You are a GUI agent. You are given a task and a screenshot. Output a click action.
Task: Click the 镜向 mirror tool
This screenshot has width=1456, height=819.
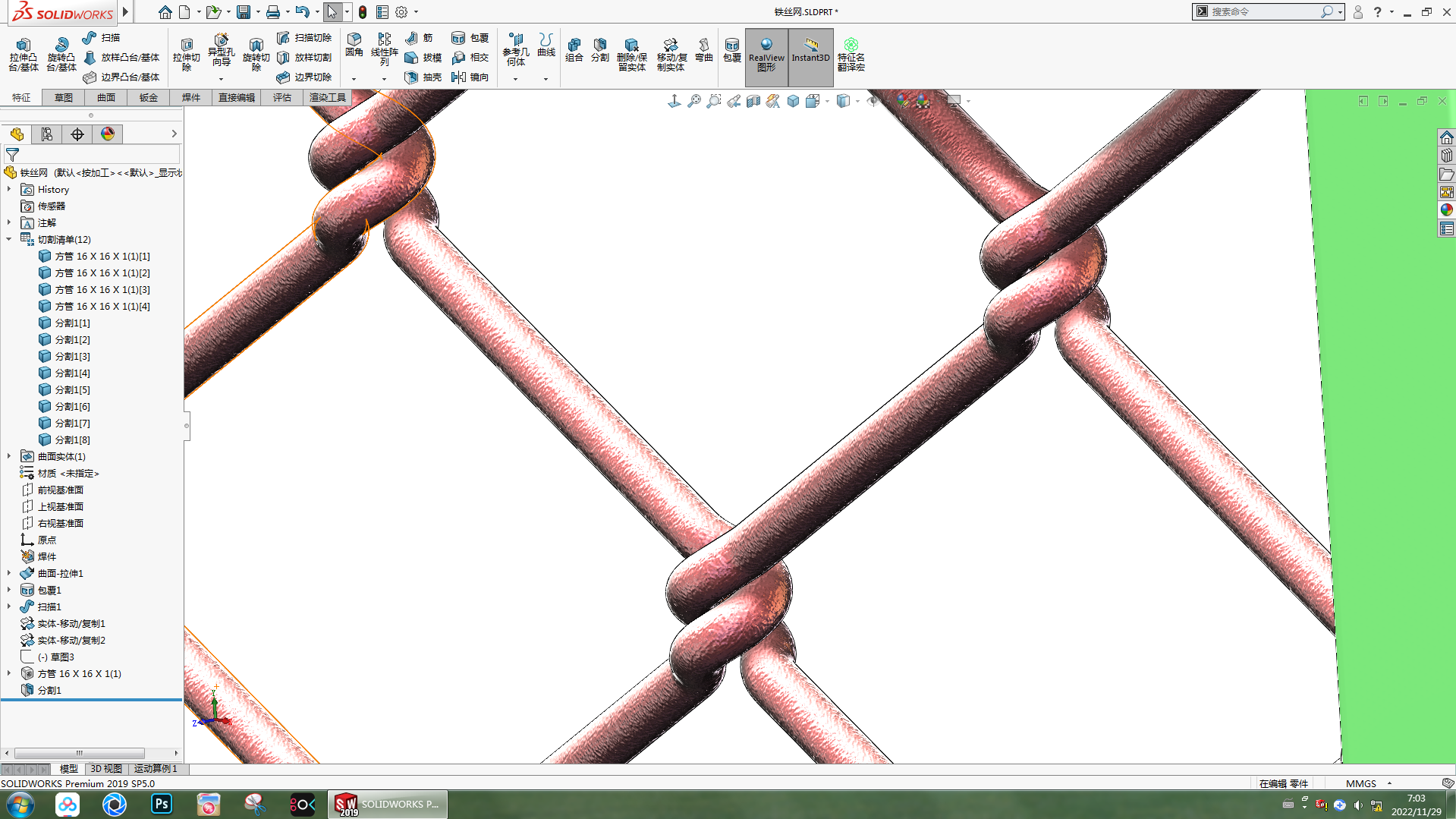(470, 77)
